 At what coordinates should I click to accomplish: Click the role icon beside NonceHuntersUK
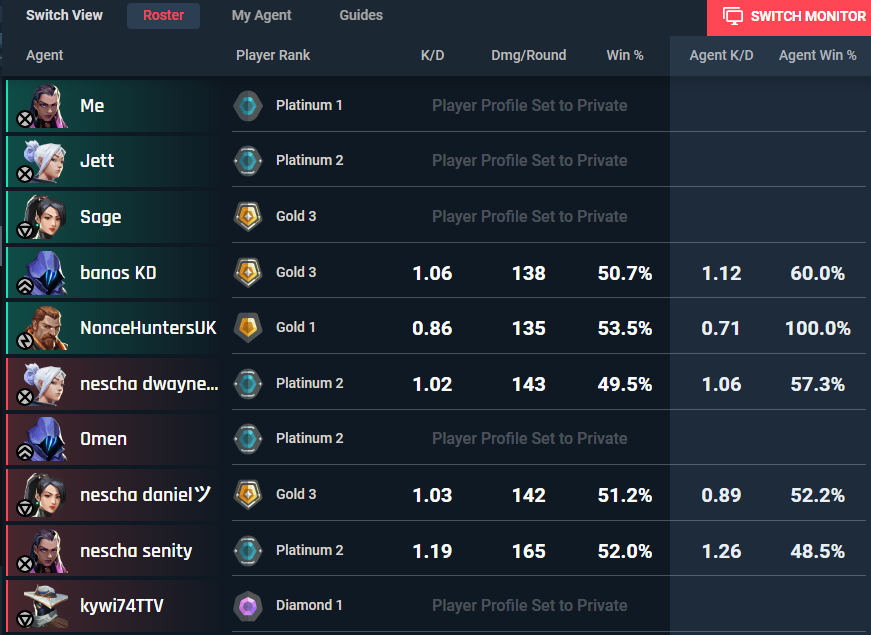(x=25, y=341)
